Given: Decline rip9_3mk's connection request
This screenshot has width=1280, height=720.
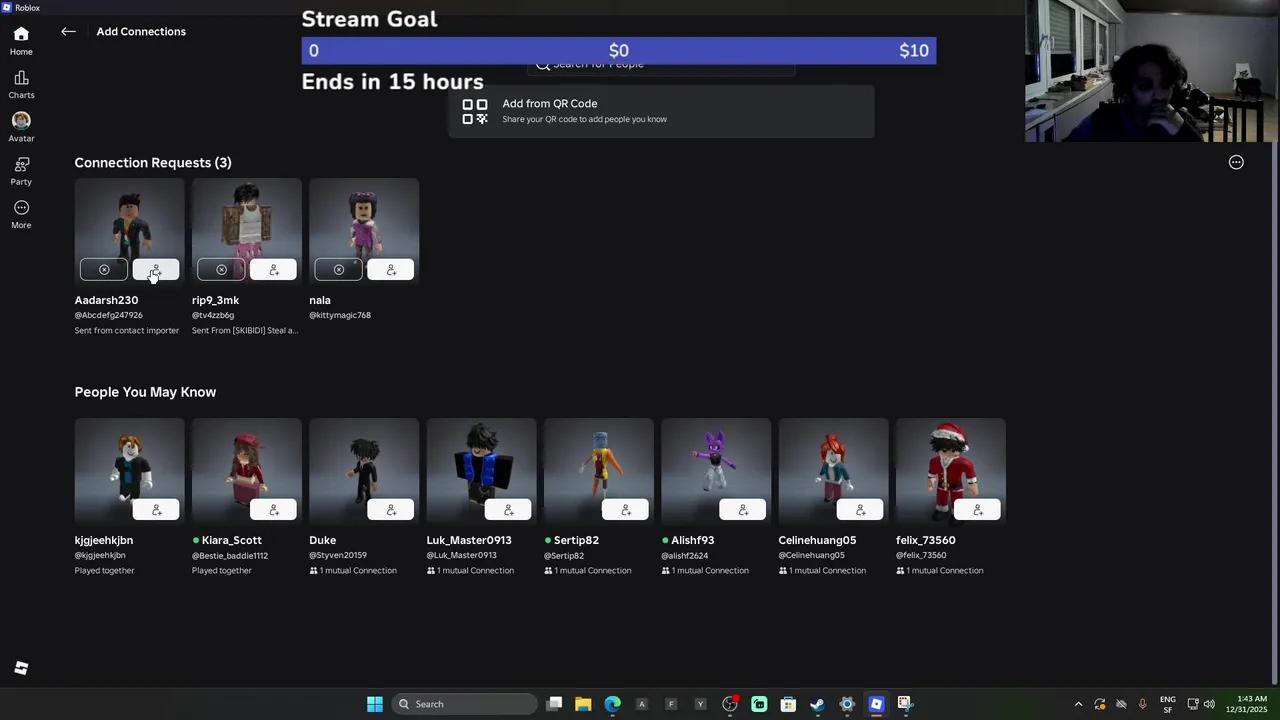Looking at the screenshot, I should 221,270.
